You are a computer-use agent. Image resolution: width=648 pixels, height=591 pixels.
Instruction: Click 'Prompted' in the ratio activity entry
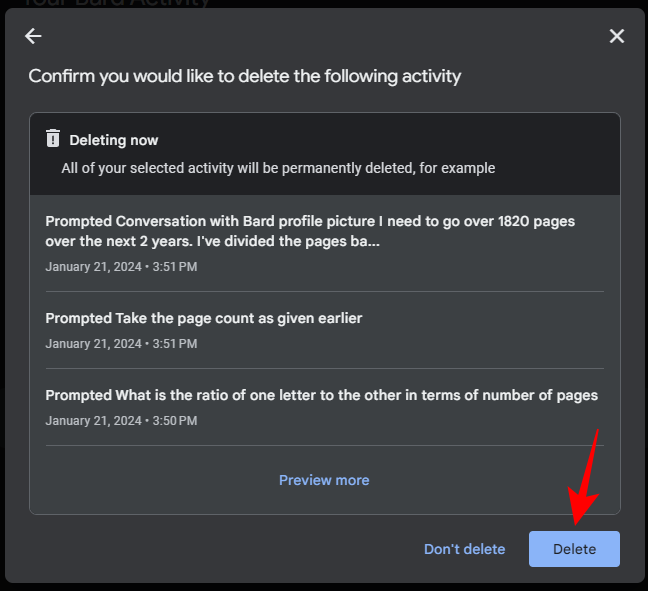pos(78,395)
